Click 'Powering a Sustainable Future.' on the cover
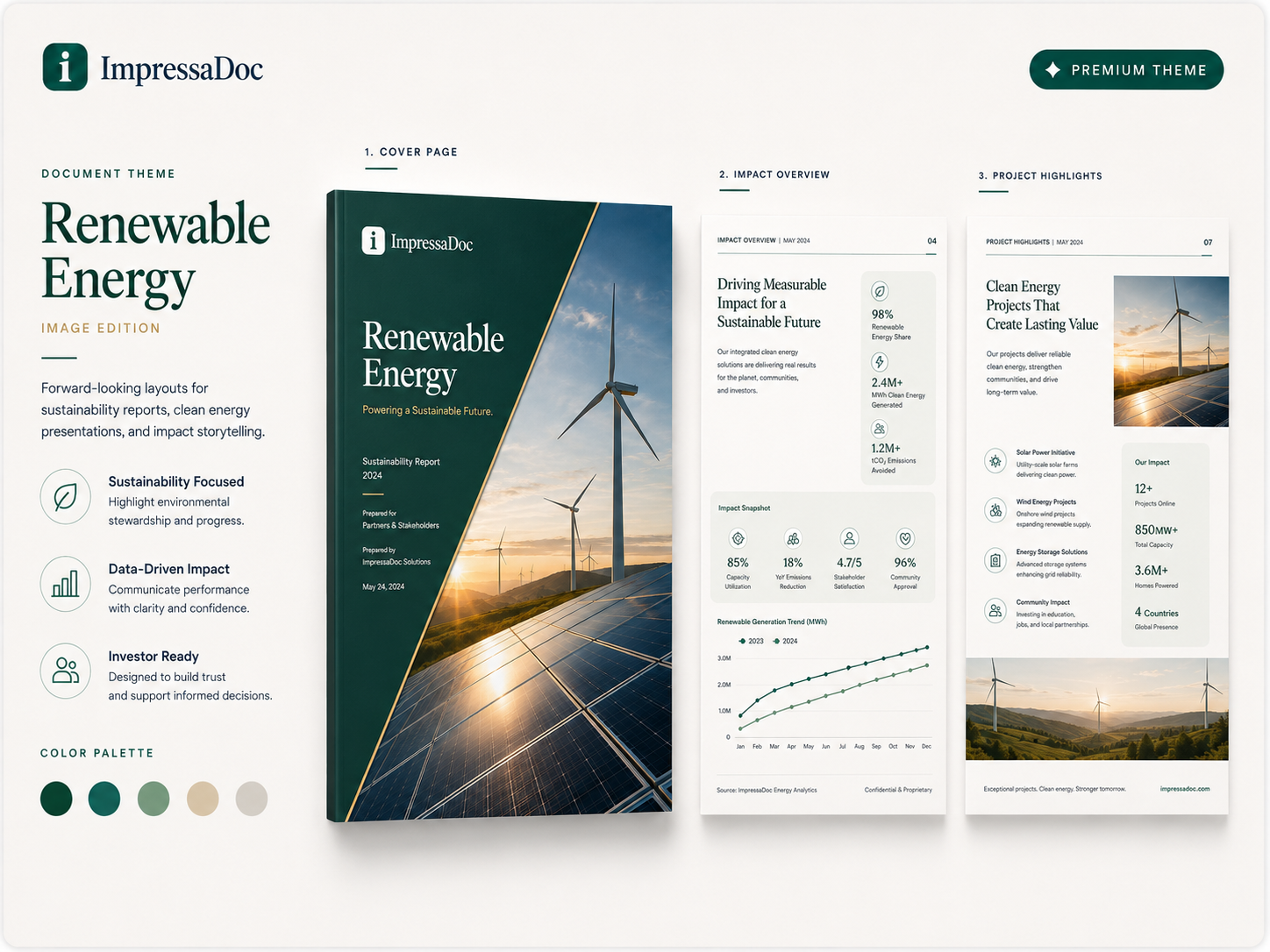Viewport: 1270px width, 952px height. [x=428, y=410]
